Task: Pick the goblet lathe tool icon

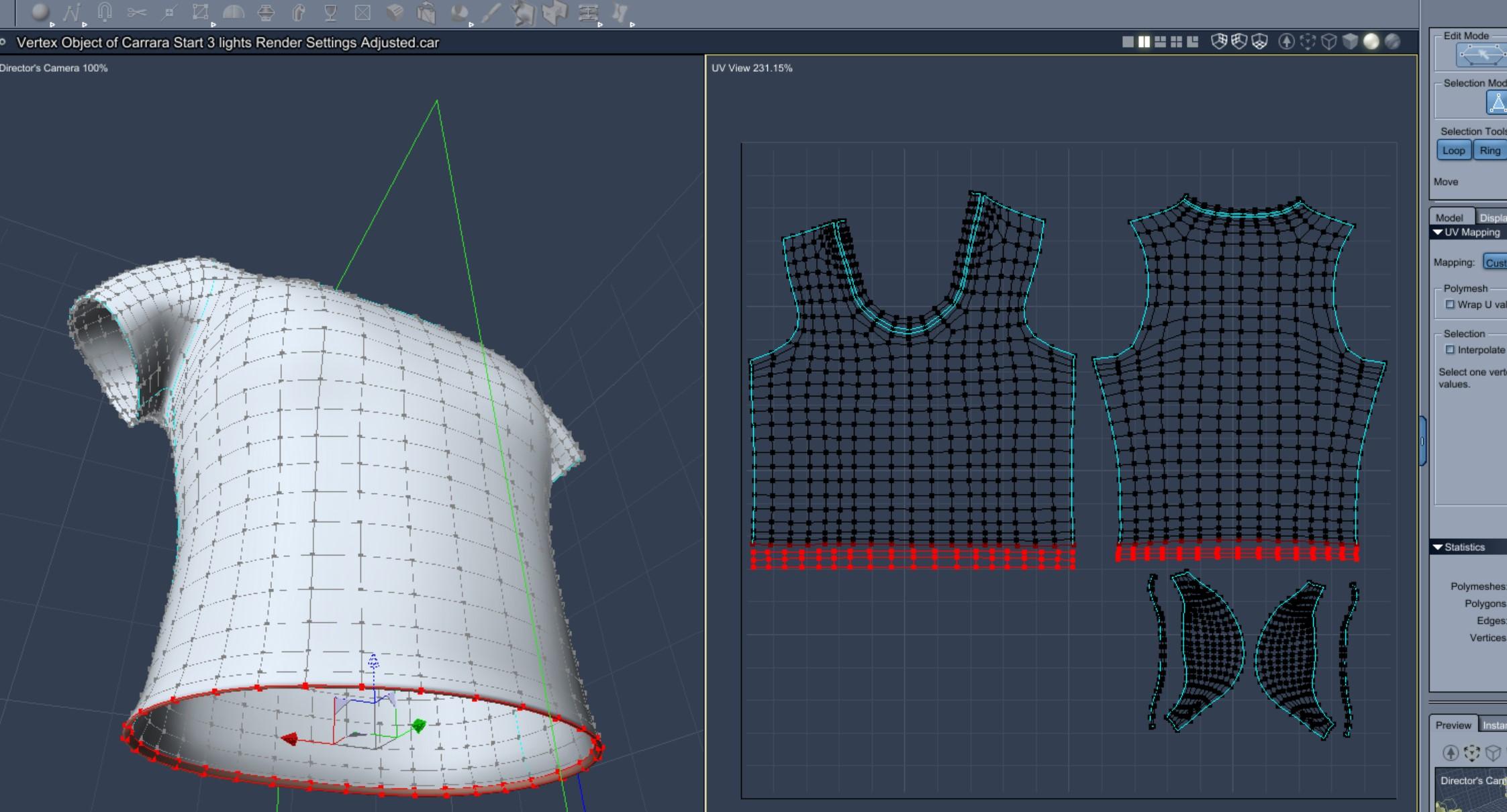Action: 330,13
